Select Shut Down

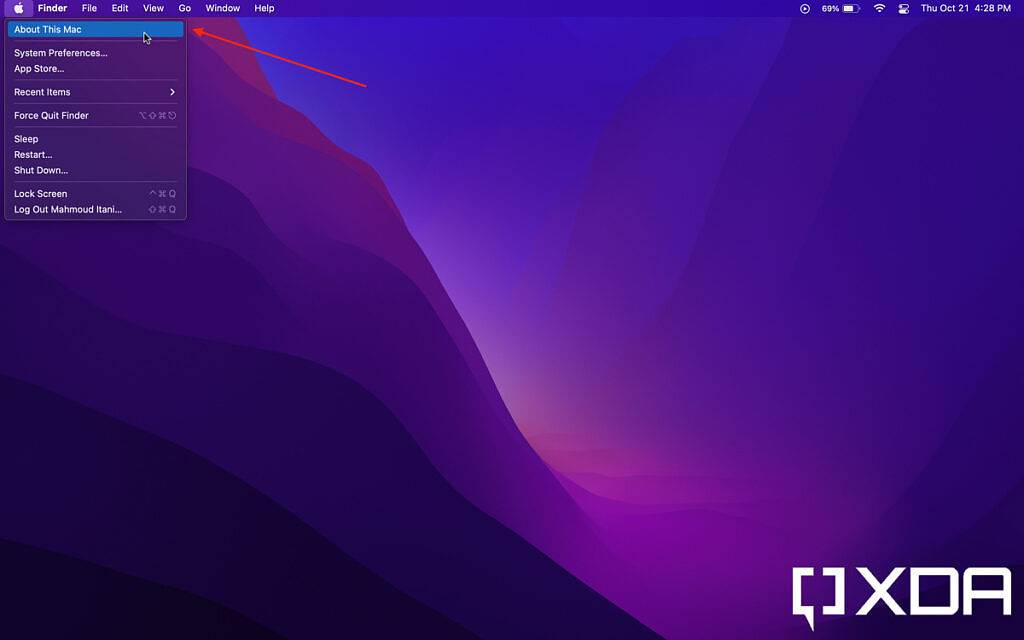[42, 170]
